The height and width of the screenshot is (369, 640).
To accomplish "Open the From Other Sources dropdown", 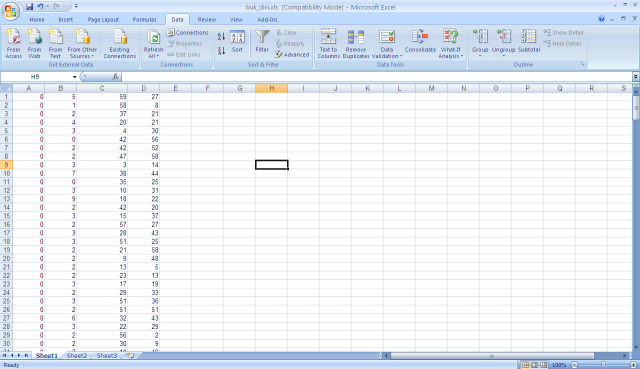I will [82, 43].
